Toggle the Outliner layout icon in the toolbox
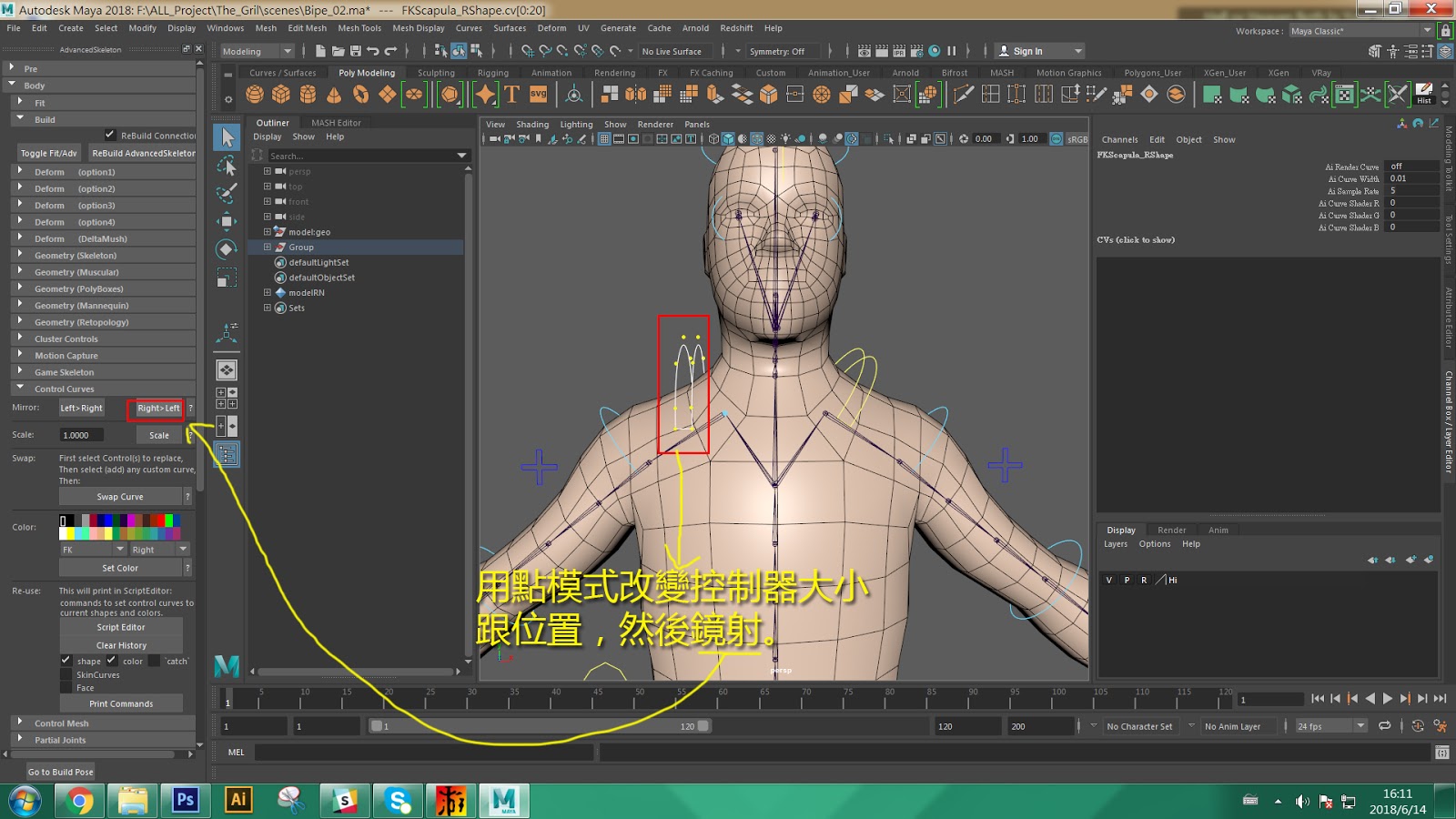1456x819 pixels. tap(227, 454)
